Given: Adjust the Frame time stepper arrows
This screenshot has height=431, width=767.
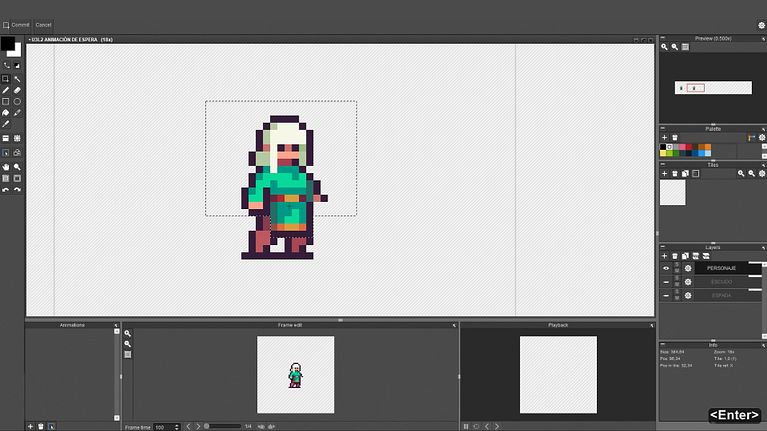Looking at the screenshot, I should coord(175,427).
